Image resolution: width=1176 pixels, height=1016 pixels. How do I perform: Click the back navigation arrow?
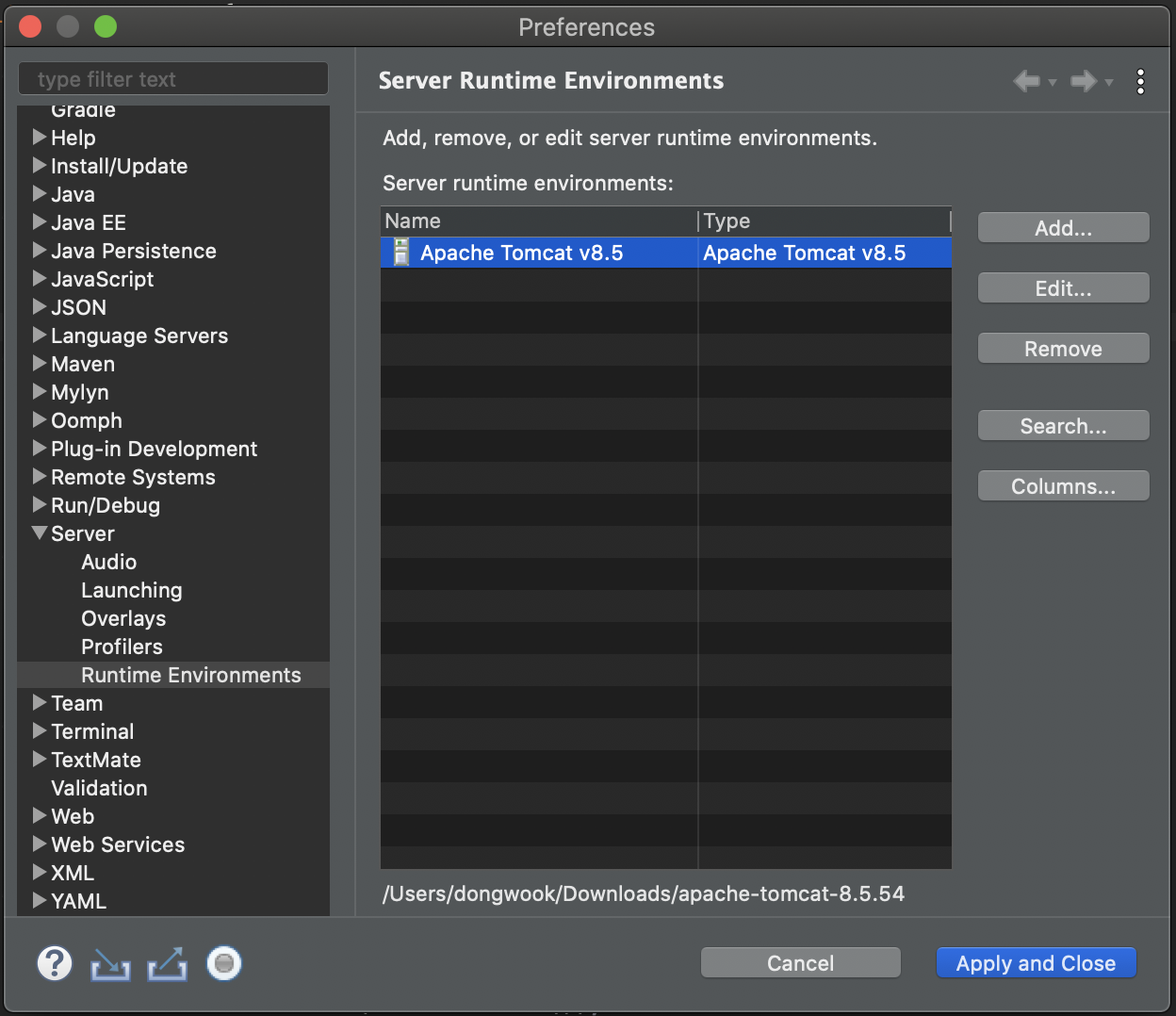click(1026, 81)
